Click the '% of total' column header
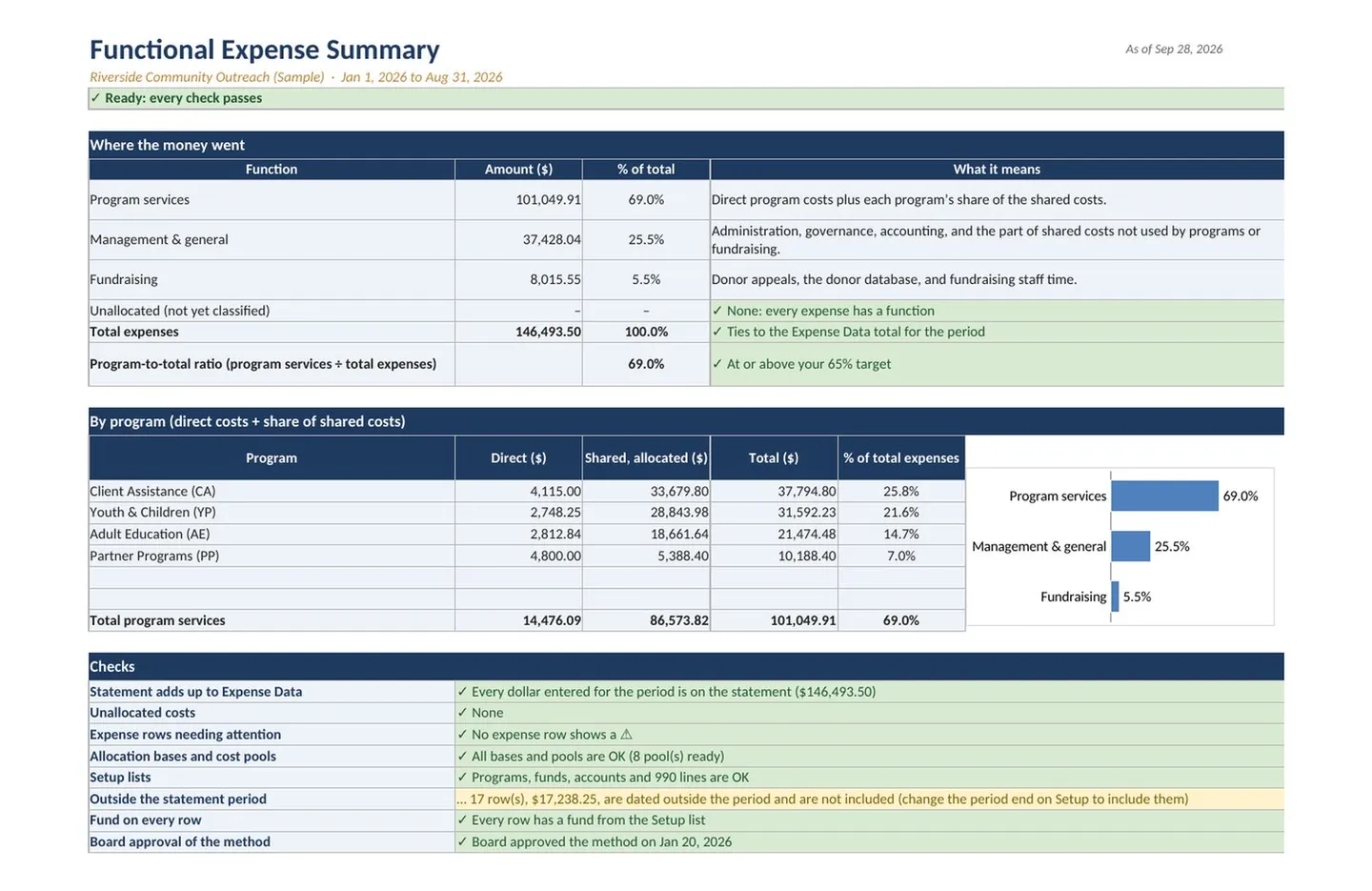The height and width of the screenshot is (891, 1372). 646,170
